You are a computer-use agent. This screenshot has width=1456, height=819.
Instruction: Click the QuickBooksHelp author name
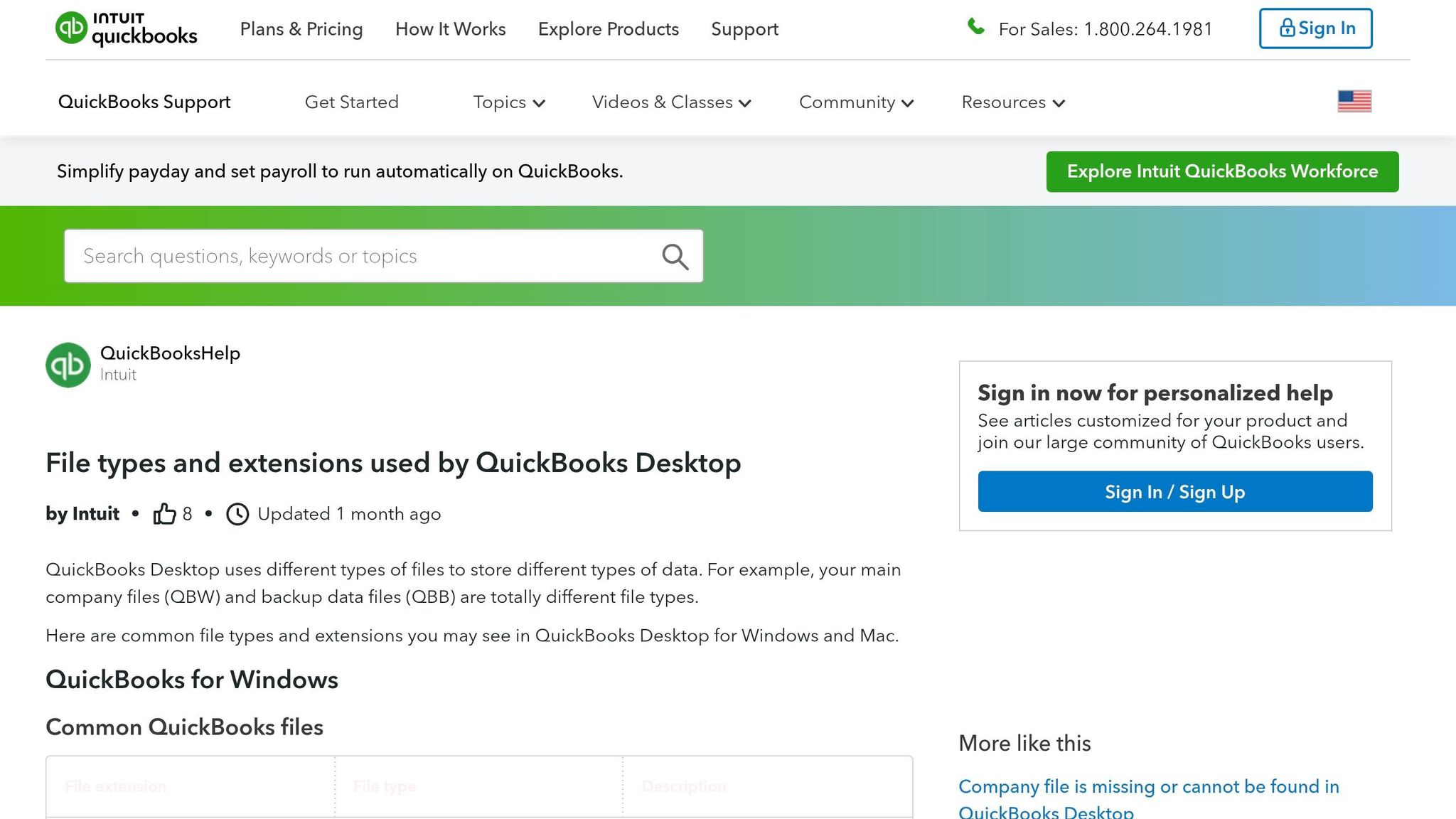[170, 353]
